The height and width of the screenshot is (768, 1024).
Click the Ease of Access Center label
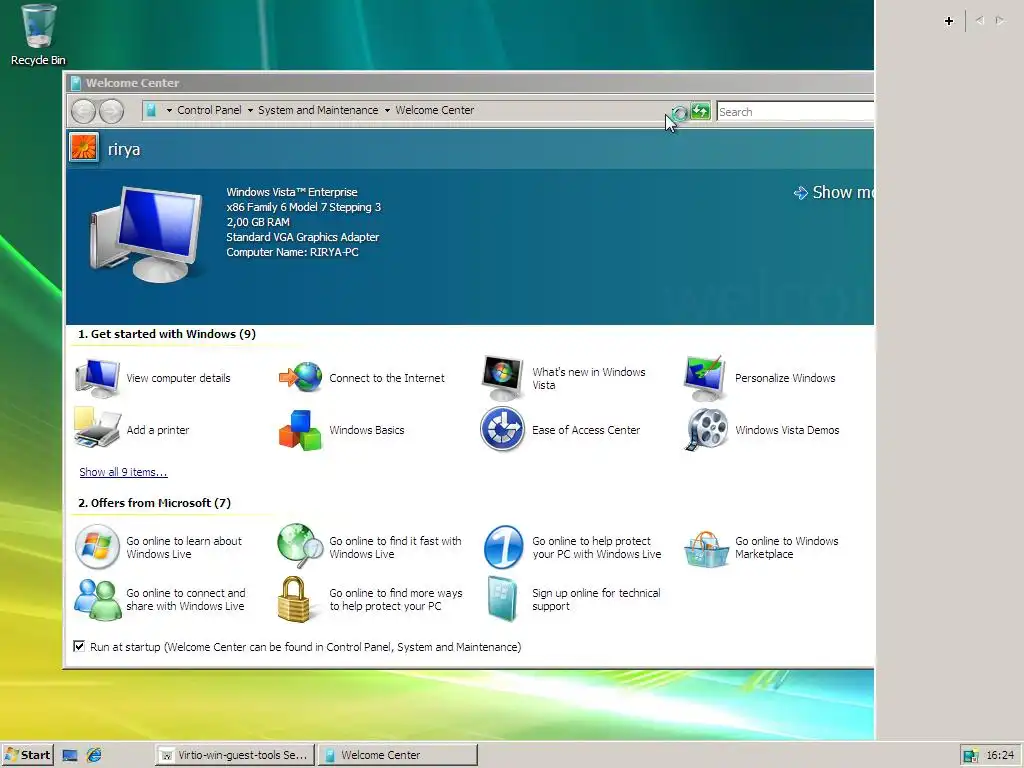(x=586, y=430)
